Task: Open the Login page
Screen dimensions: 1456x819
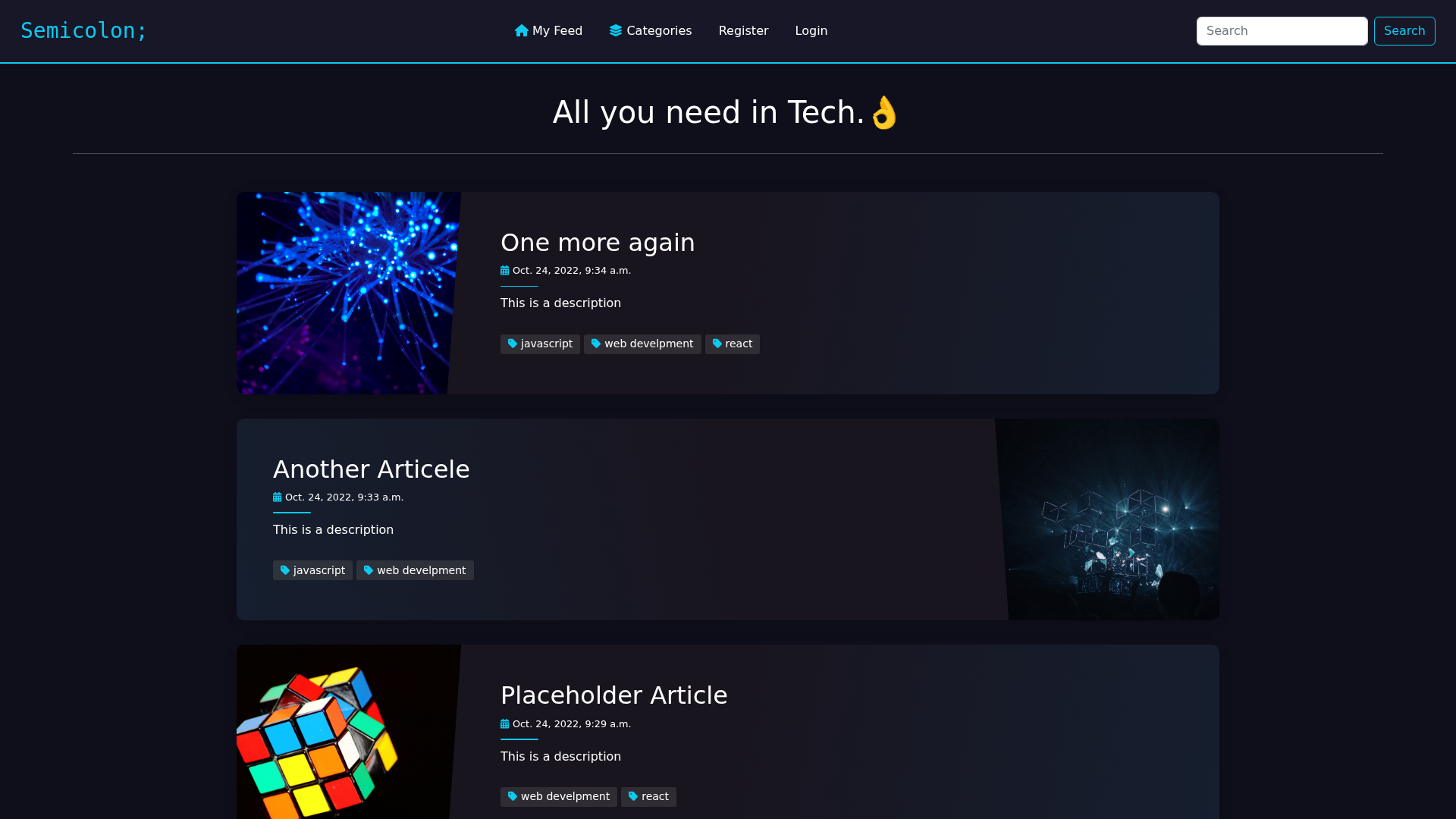Action: coord(811,30)
